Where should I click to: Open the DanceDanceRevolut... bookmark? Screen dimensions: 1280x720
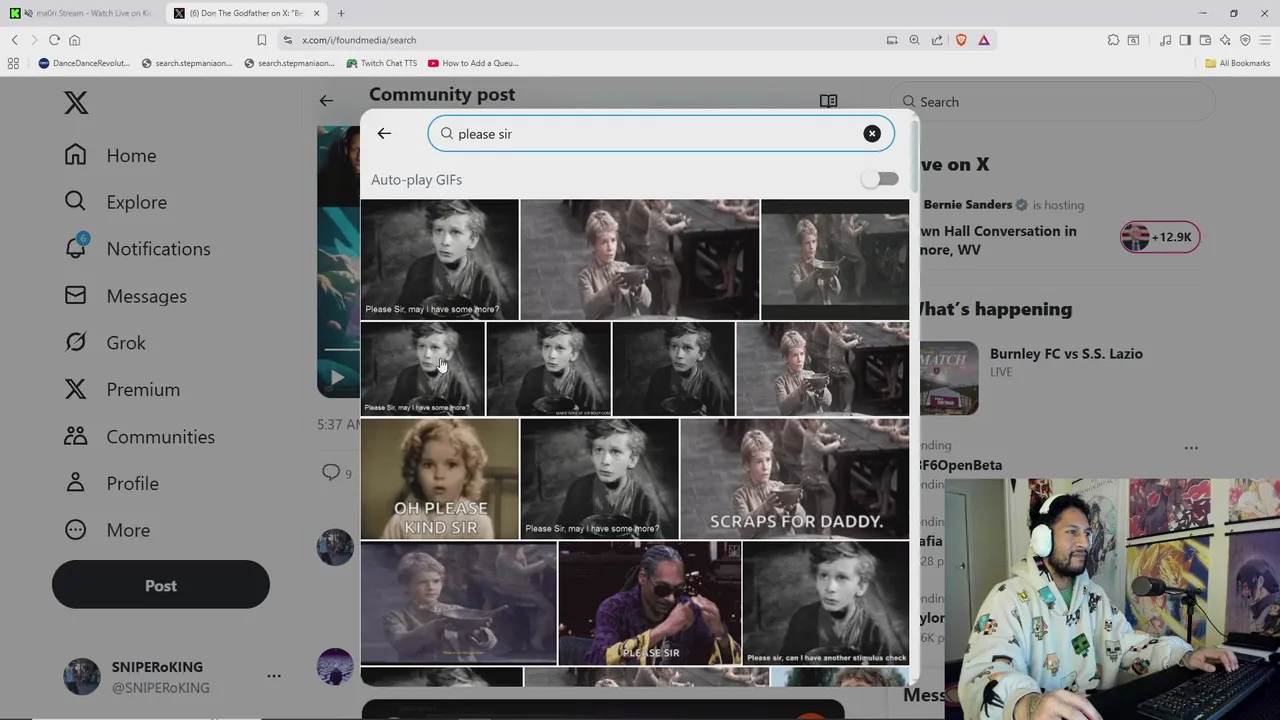(85, 63)
